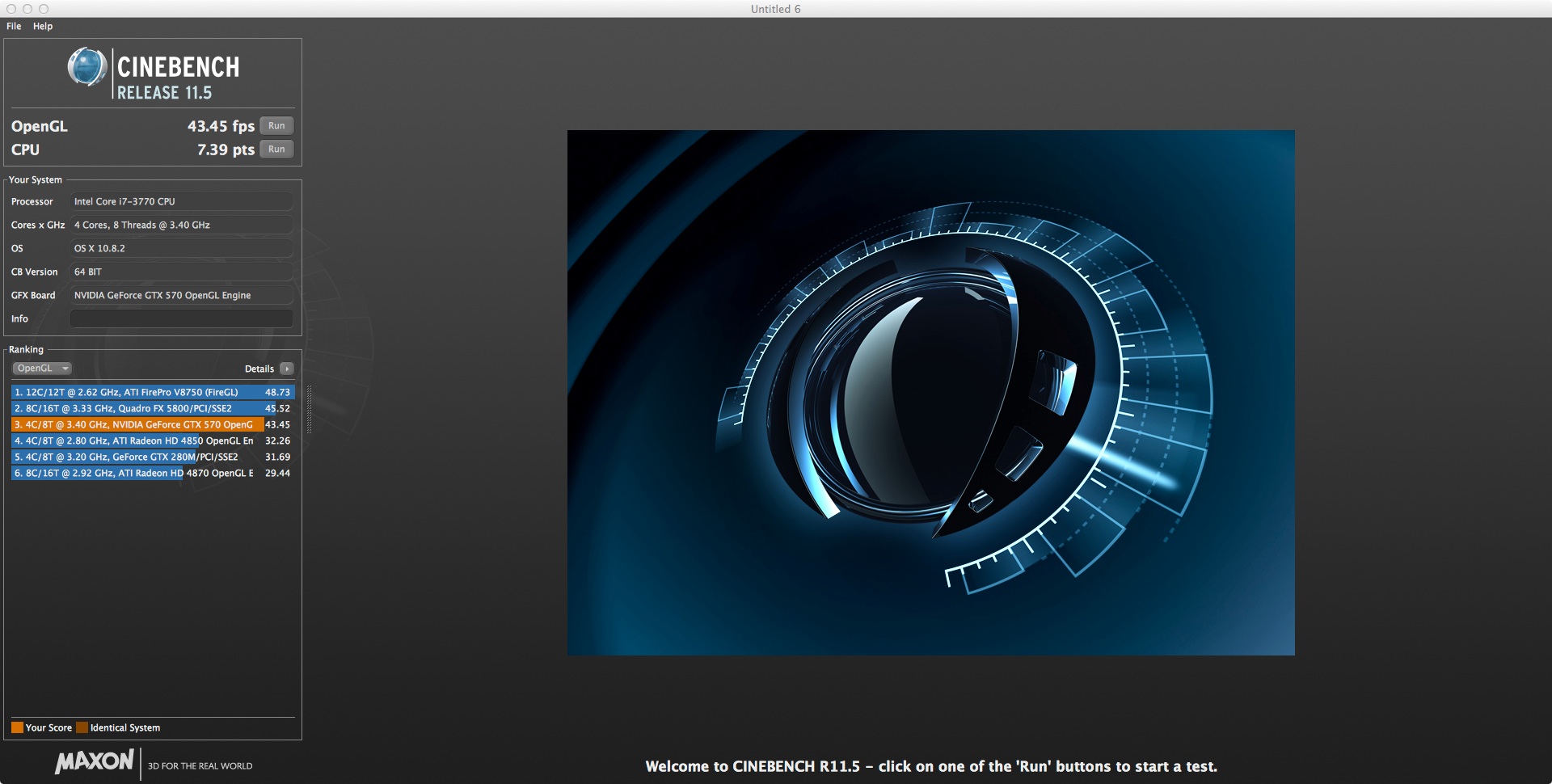Run the OpenGL benchmark test

pos(276,125)
